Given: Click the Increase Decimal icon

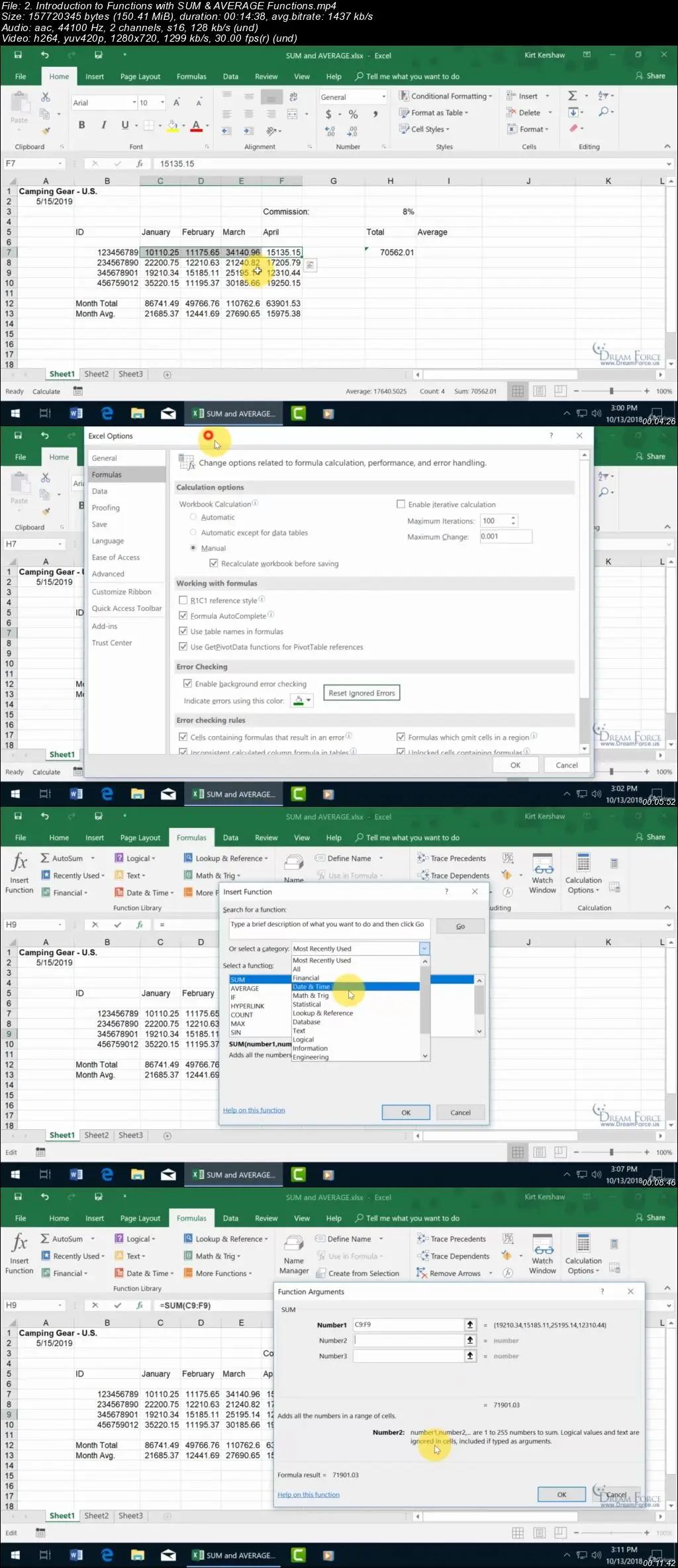Looking at the screenshot, I should 330,131.
